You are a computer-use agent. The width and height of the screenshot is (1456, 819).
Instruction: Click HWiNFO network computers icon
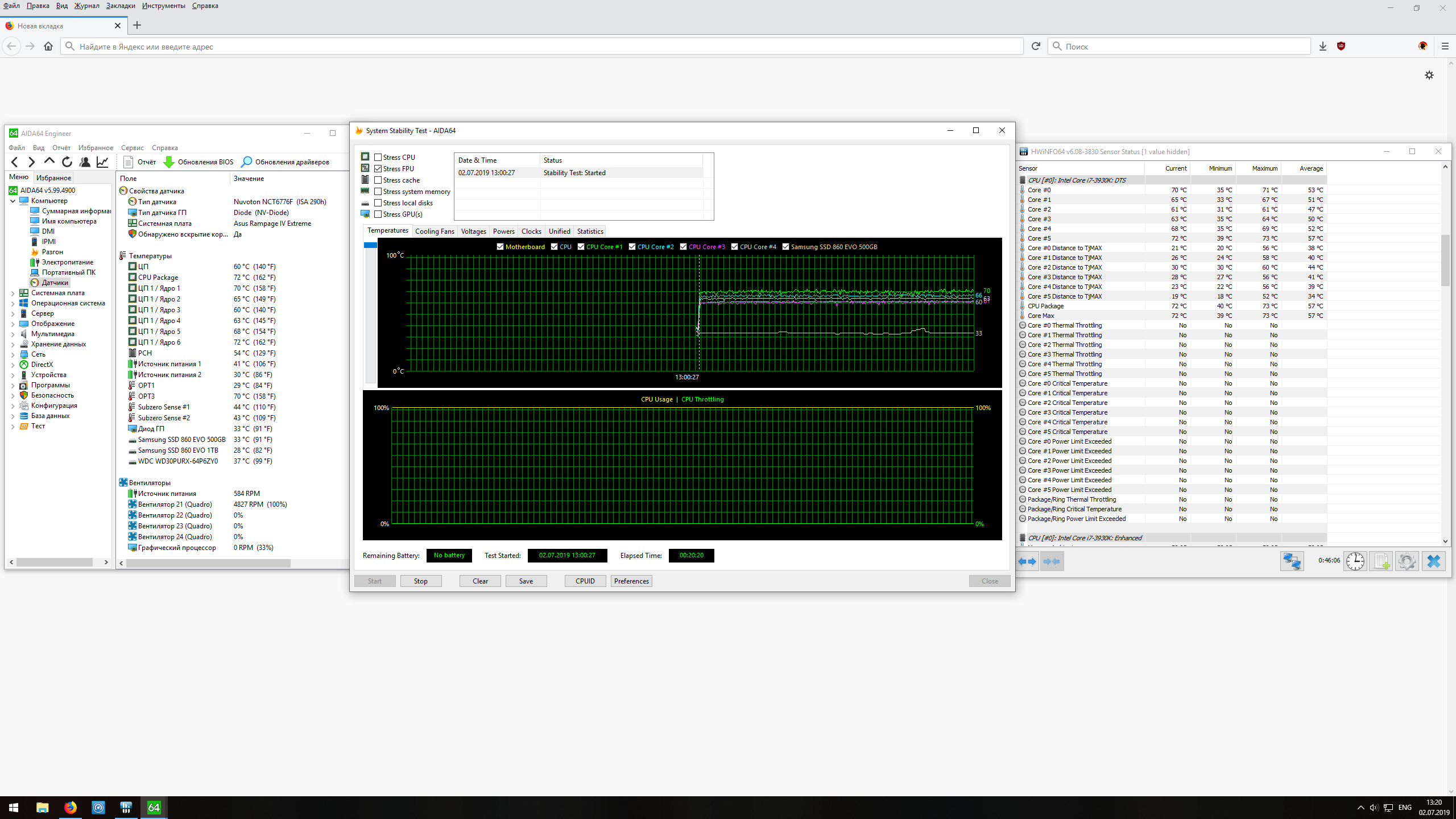coord(1292,561)
